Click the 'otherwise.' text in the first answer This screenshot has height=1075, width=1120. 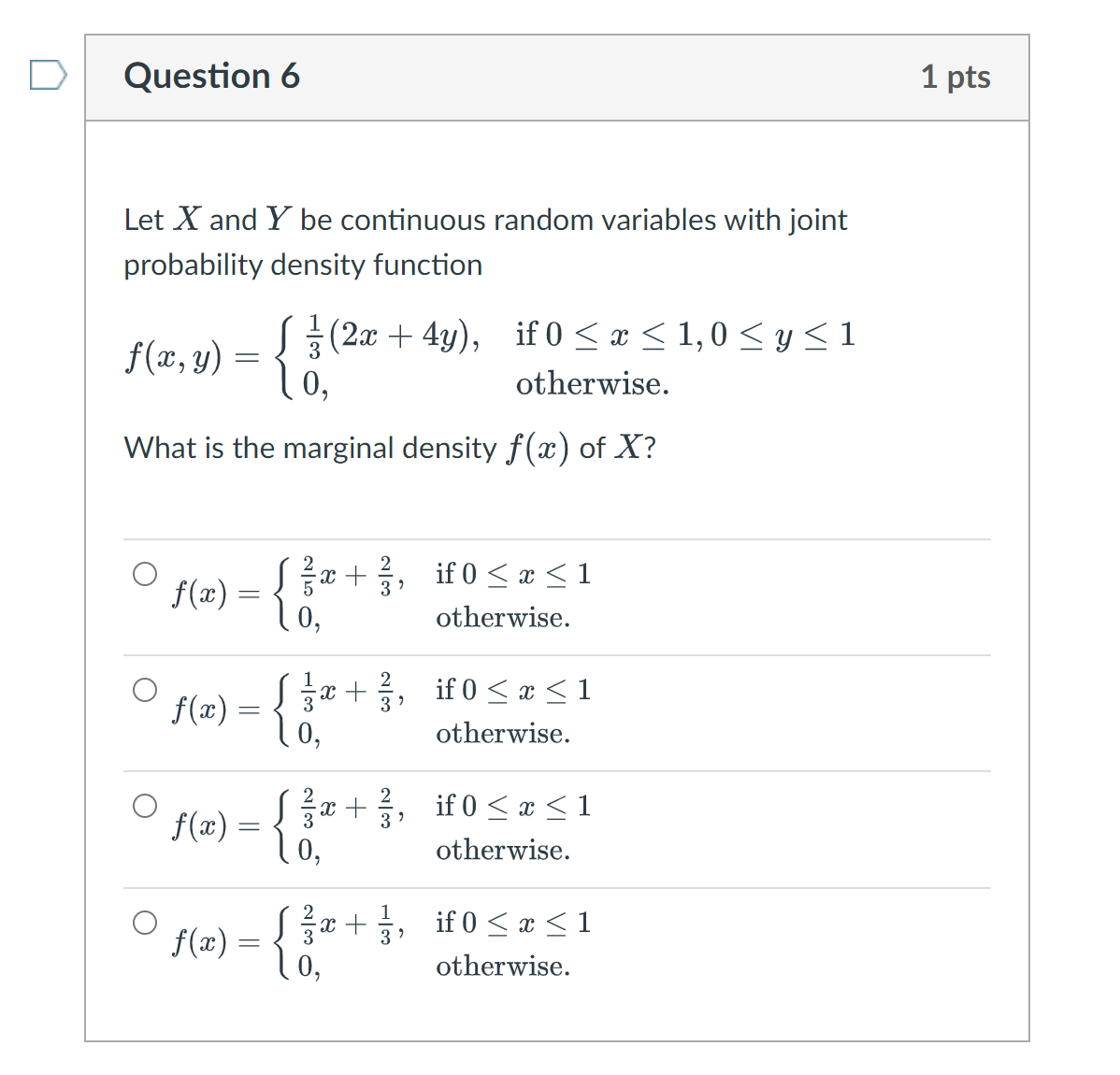pyautogui.click(x=503, y=618)
